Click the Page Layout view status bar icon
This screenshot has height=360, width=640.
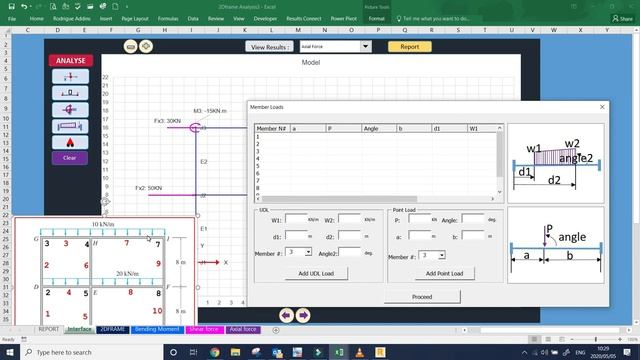[548, 340]
